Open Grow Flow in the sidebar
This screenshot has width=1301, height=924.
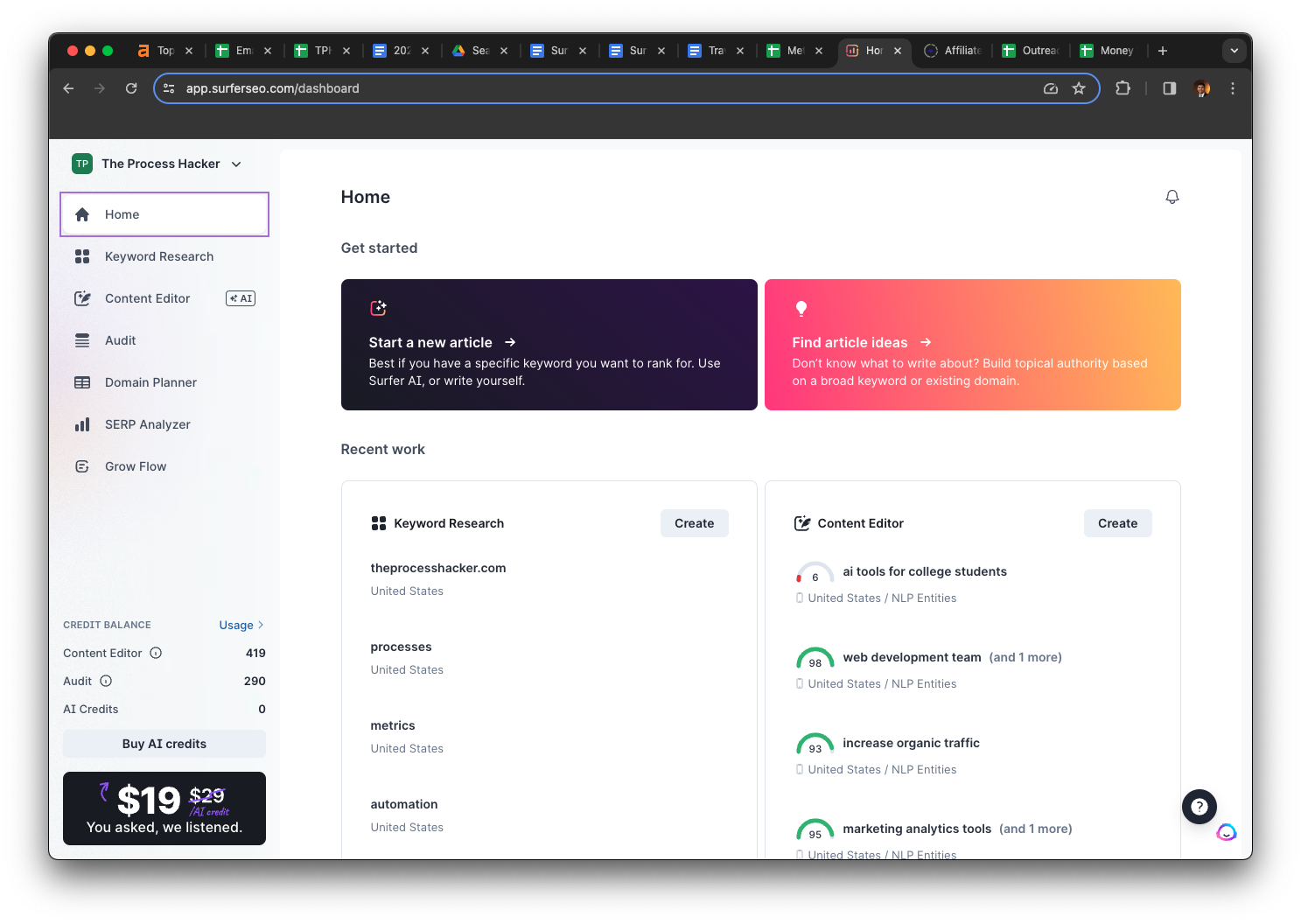[x=164, y=466]
